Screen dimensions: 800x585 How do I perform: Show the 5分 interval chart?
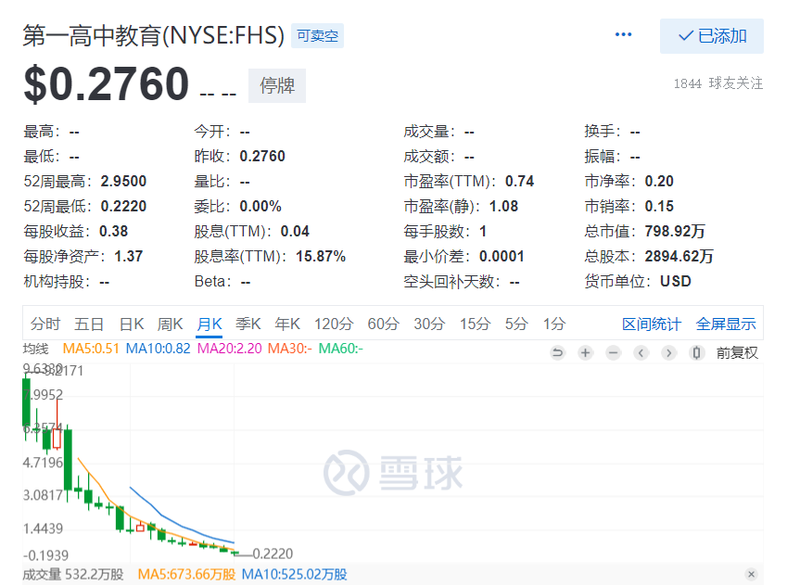516,324
